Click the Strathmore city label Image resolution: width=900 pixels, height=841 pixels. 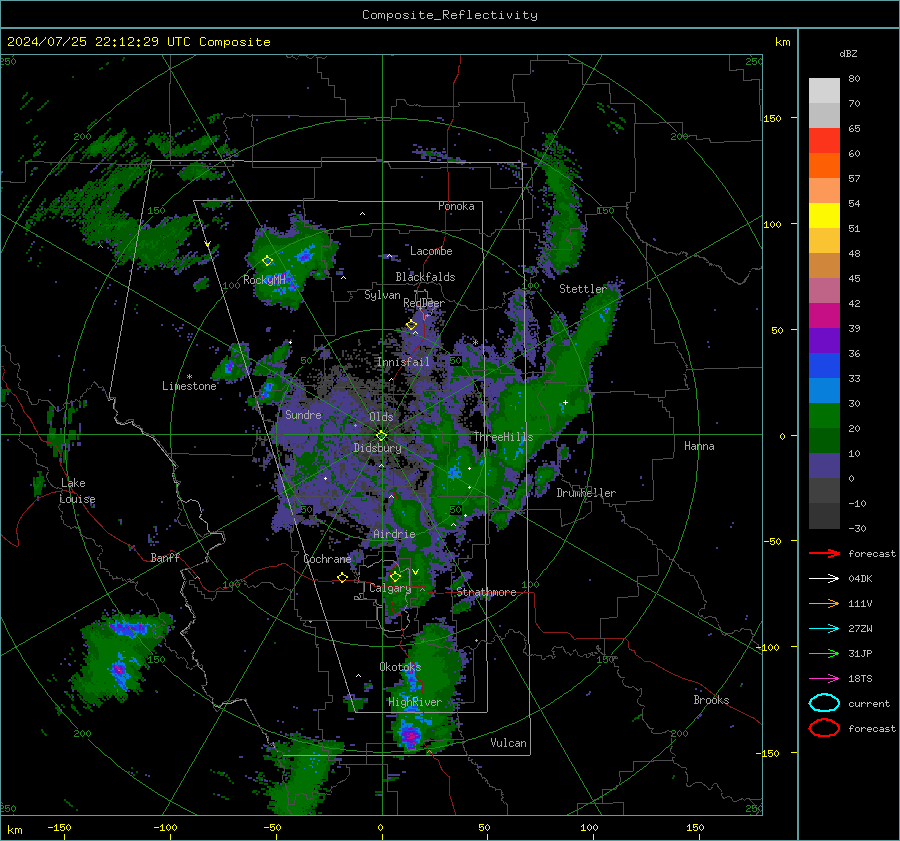click(486, 592)
